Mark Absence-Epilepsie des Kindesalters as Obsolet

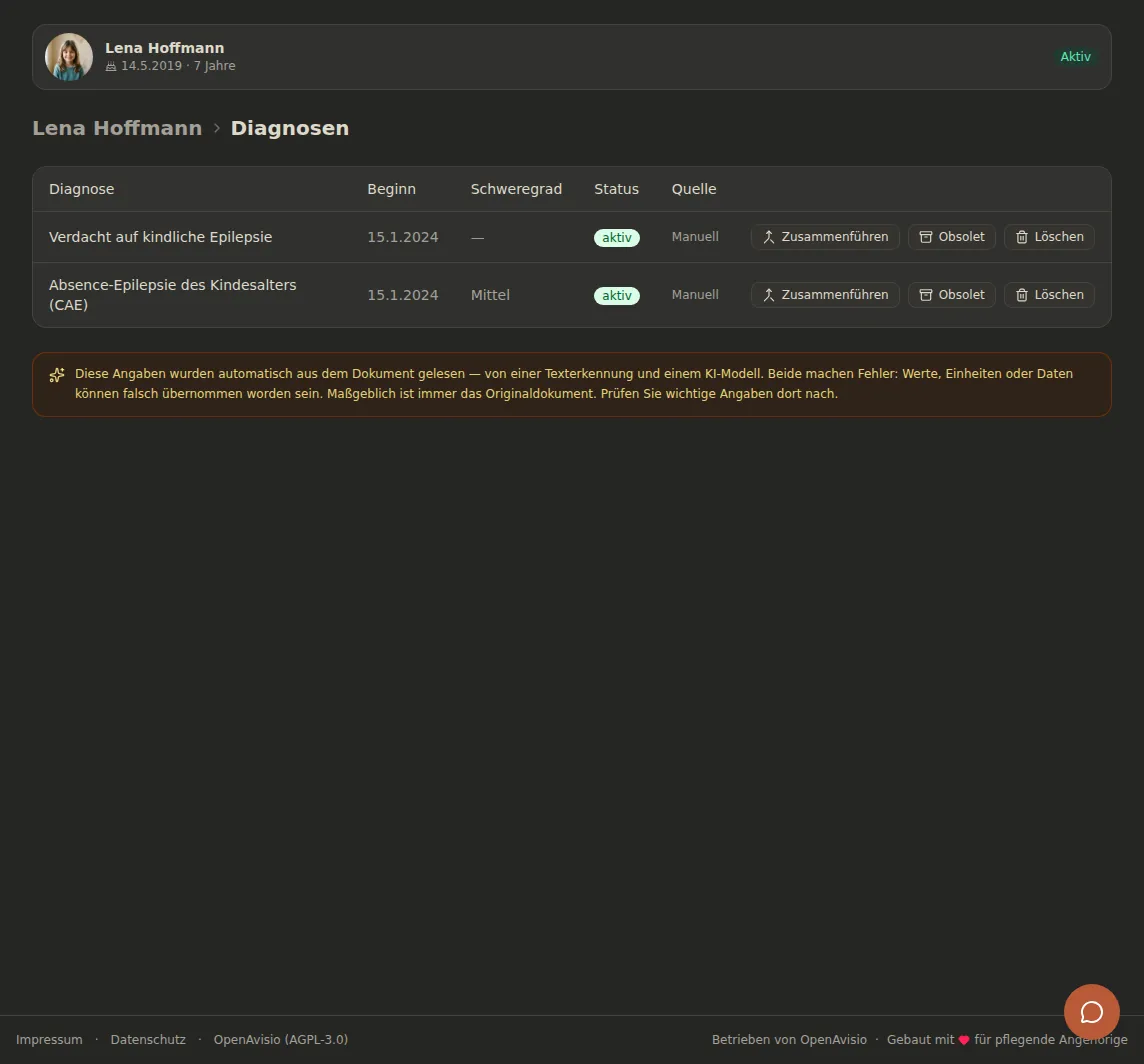click(x=951, y=295)
